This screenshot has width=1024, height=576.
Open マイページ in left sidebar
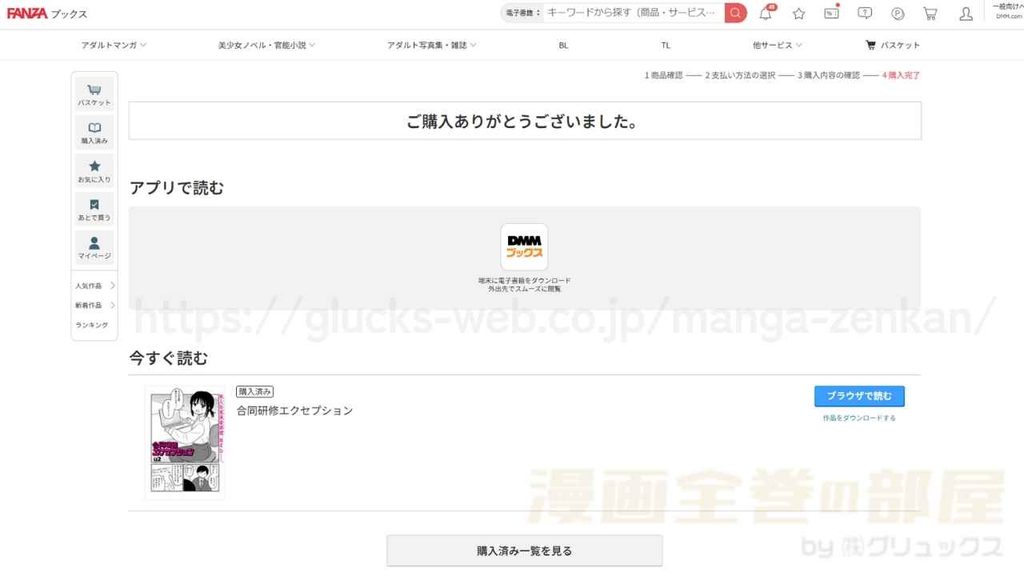tap(94, 248)
